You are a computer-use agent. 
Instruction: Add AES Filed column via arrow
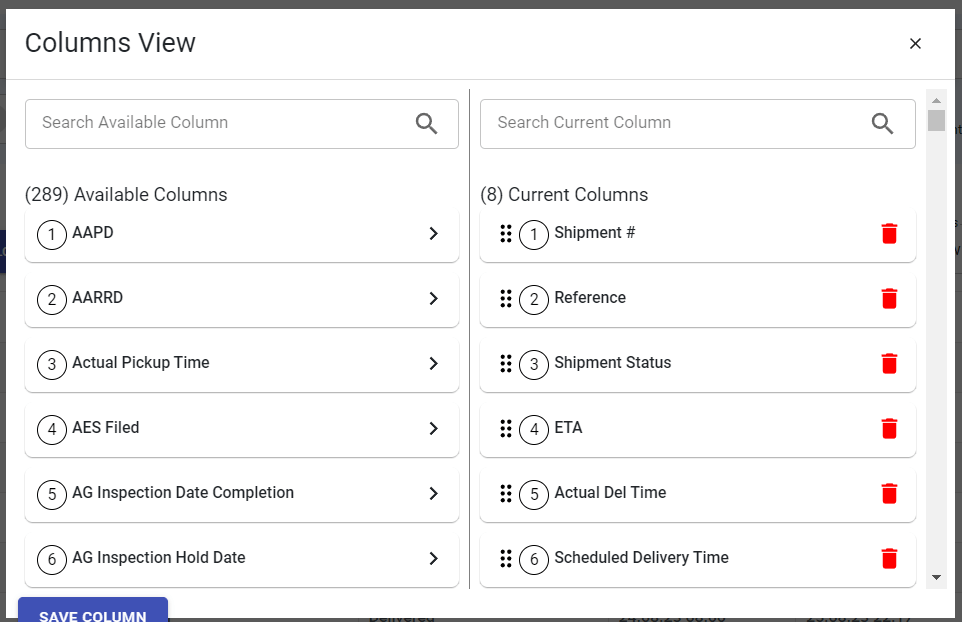433,428
